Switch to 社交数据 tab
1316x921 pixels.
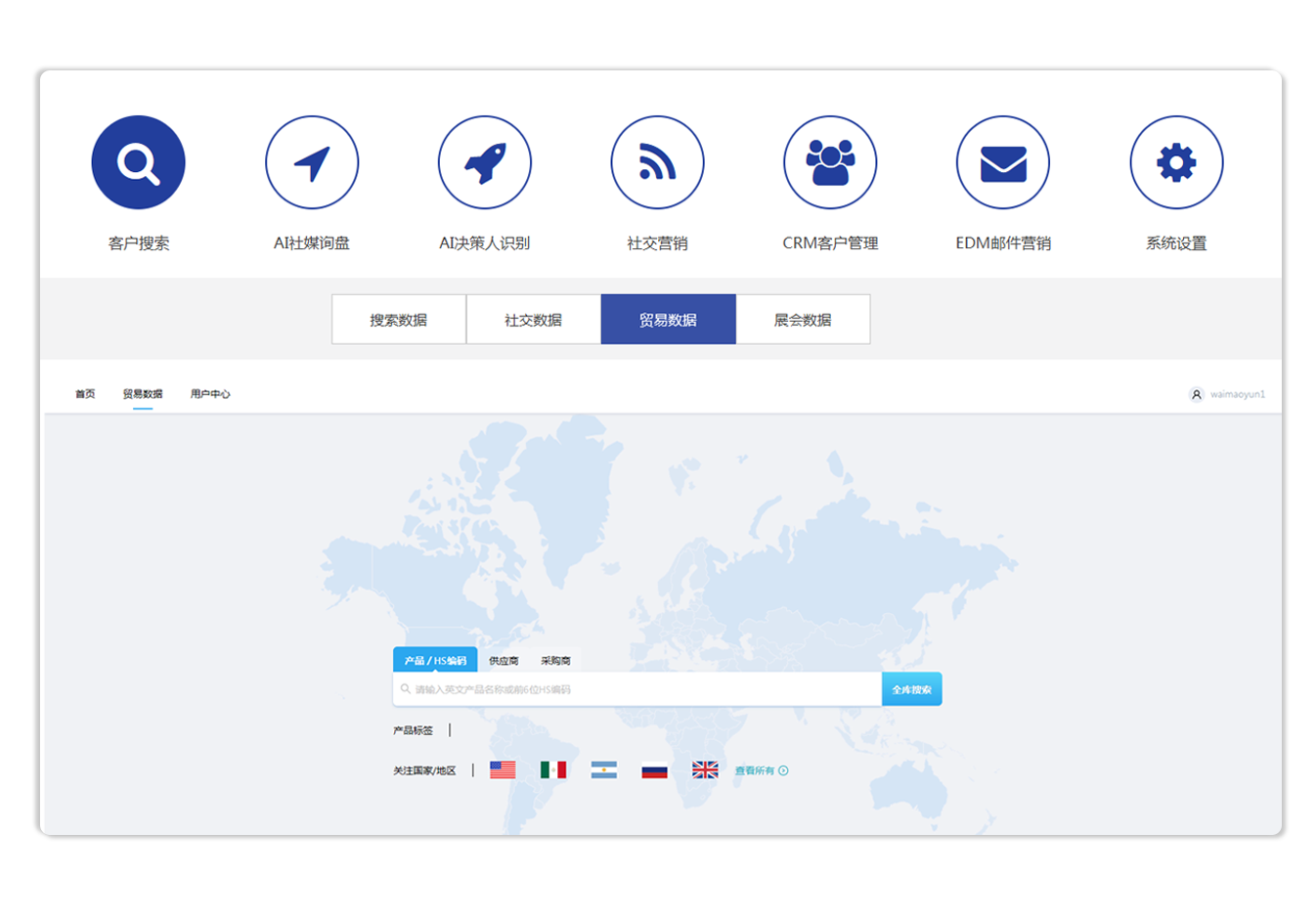click(534, 320)
